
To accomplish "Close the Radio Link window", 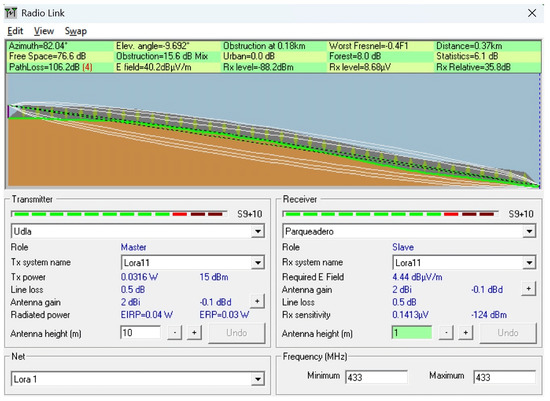I will (x=532, y=13).
